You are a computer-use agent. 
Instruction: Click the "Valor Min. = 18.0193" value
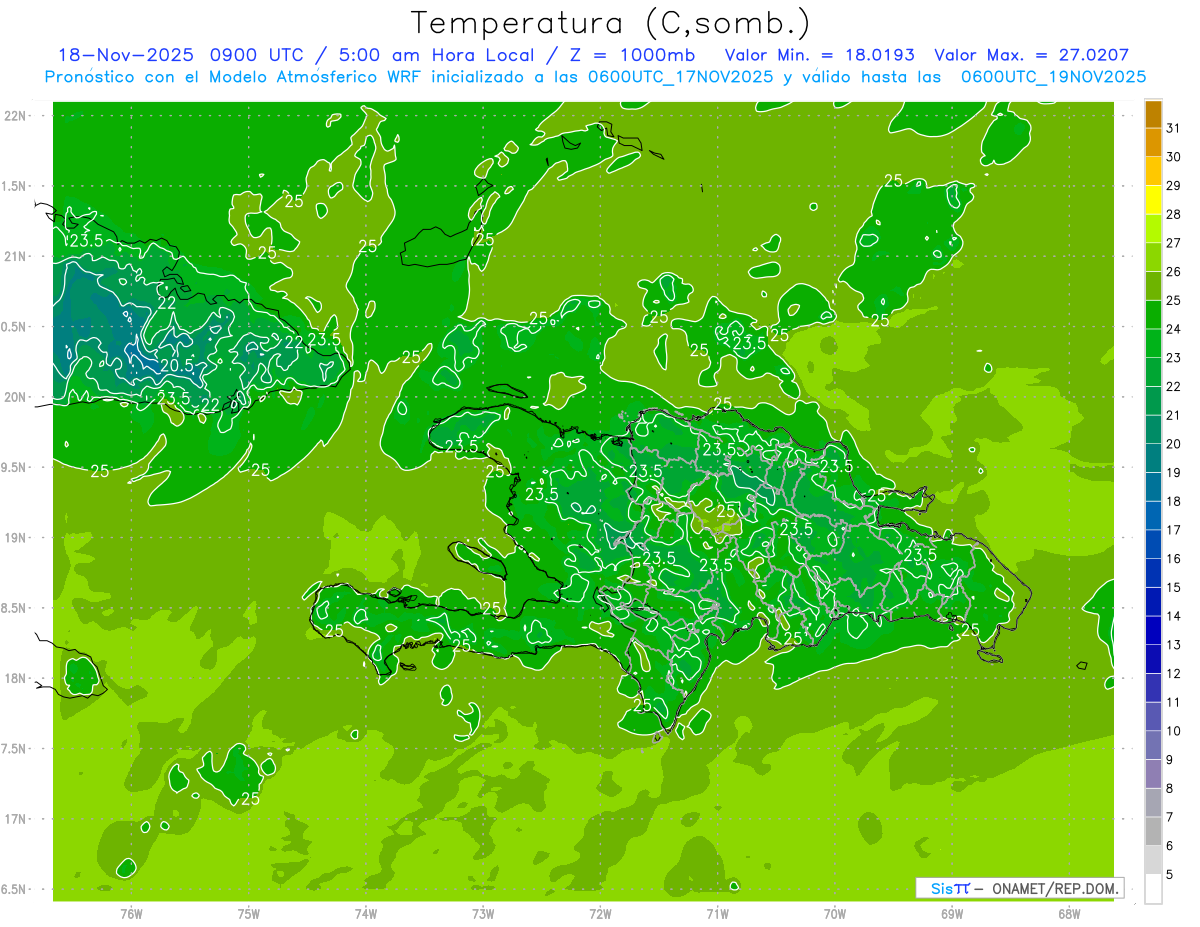[819, 55]
